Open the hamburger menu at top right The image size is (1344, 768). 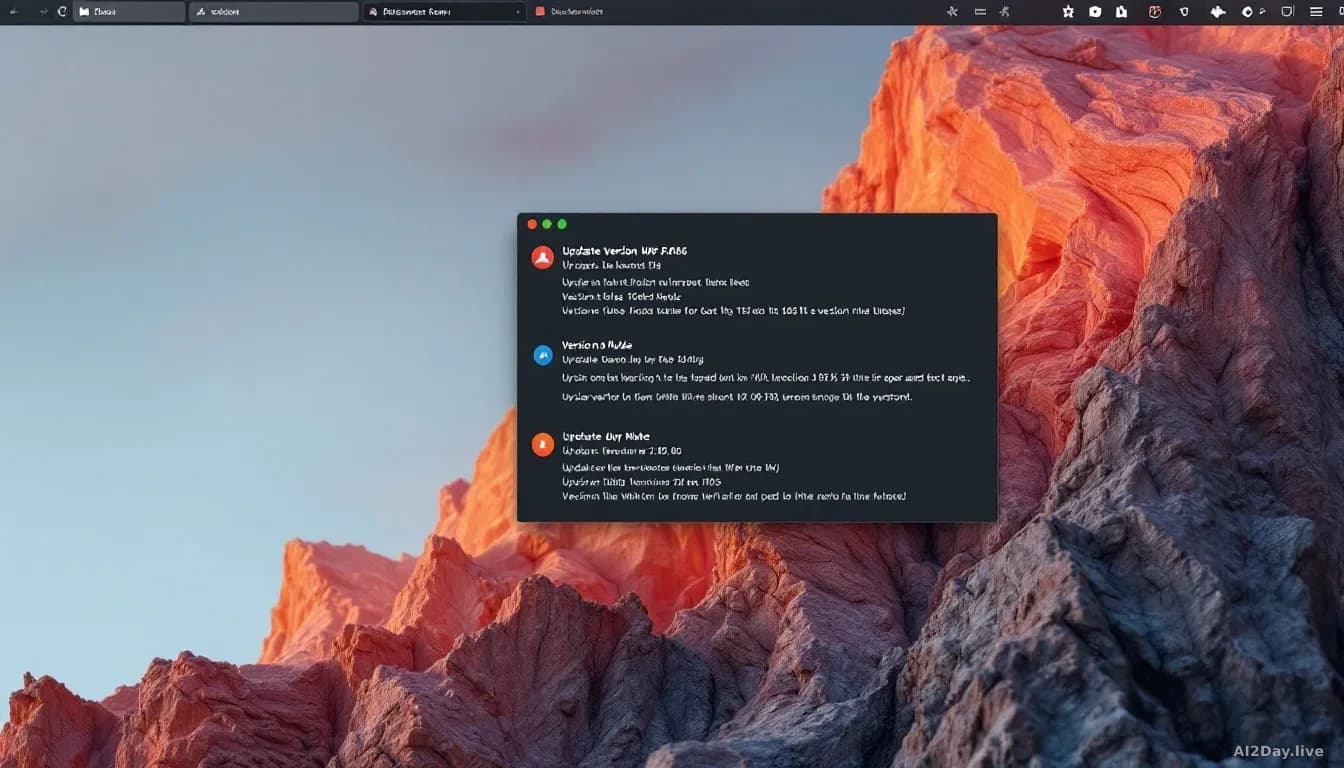coord(1316,12)
